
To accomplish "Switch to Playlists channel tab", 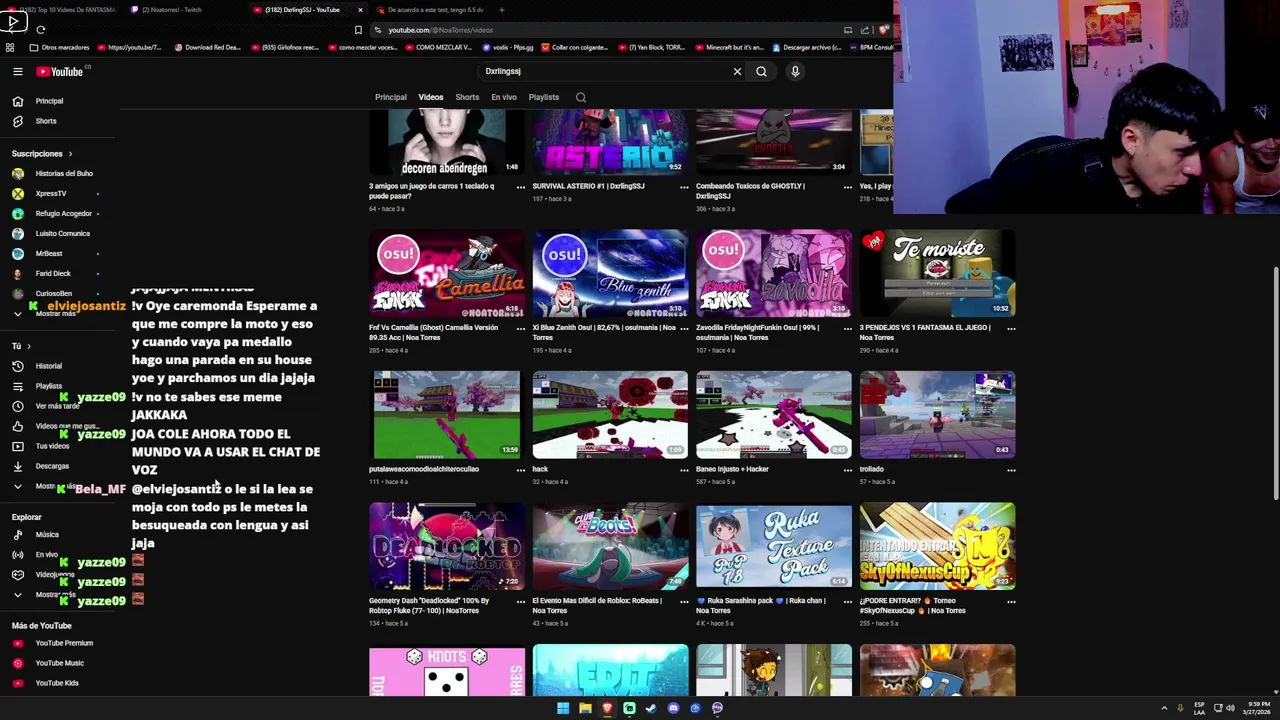I will [544, 97].
